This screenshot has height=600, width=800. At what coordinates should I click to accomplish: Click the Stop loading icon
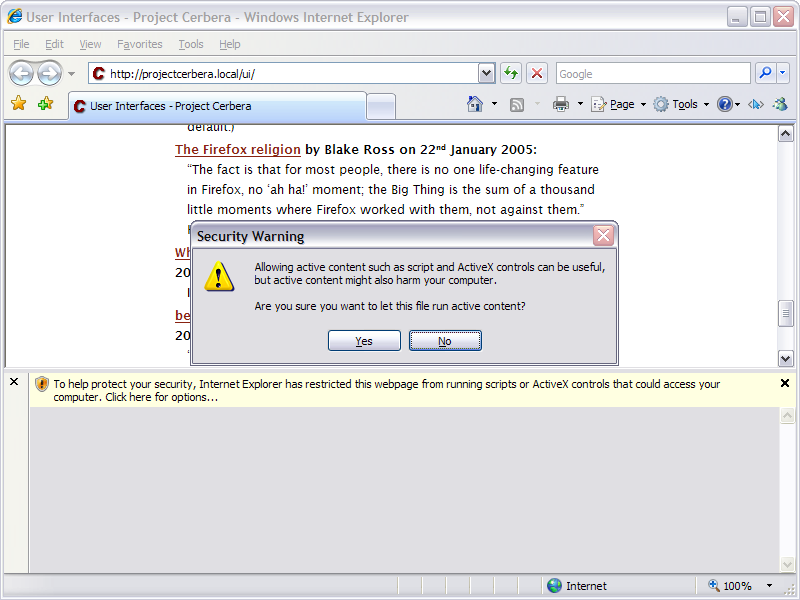coord(537,73)
